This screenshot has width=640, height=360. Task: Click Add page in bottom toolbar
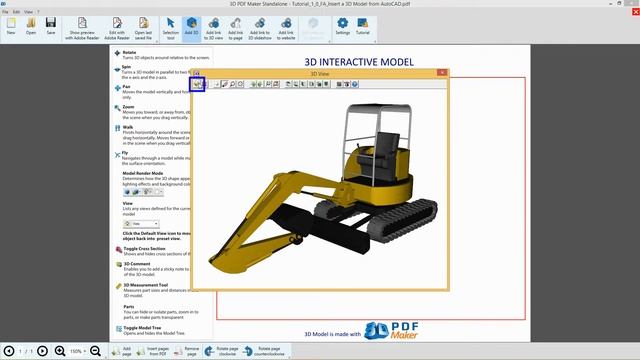[122, 351]
